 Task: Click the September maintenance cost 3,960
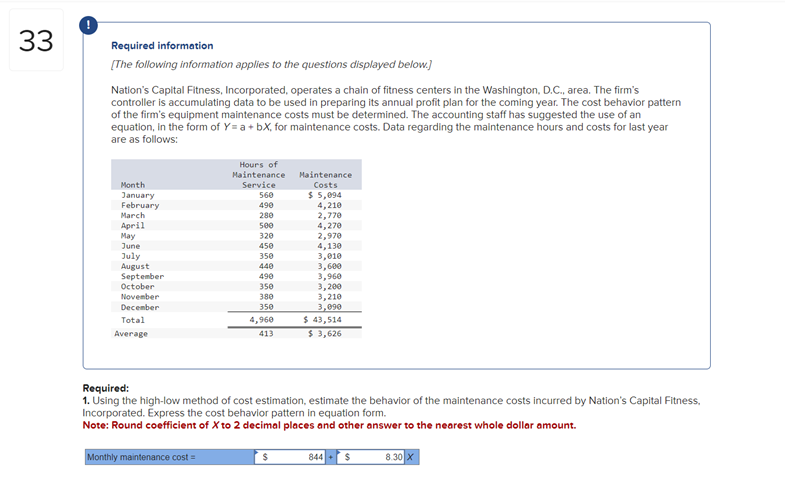coord(329,276)
